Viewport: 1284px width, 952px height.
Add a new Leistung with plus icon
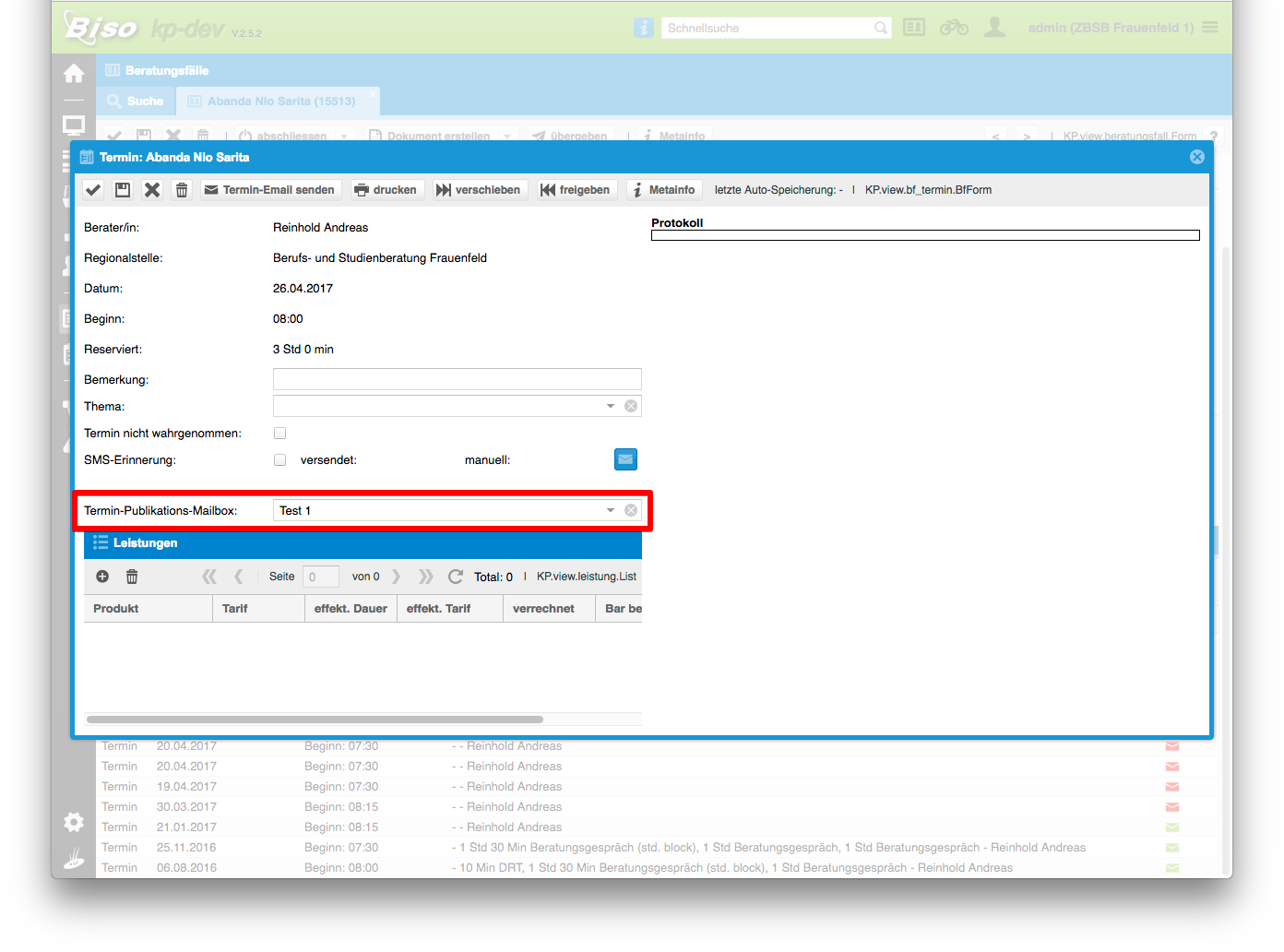point(102,577)
